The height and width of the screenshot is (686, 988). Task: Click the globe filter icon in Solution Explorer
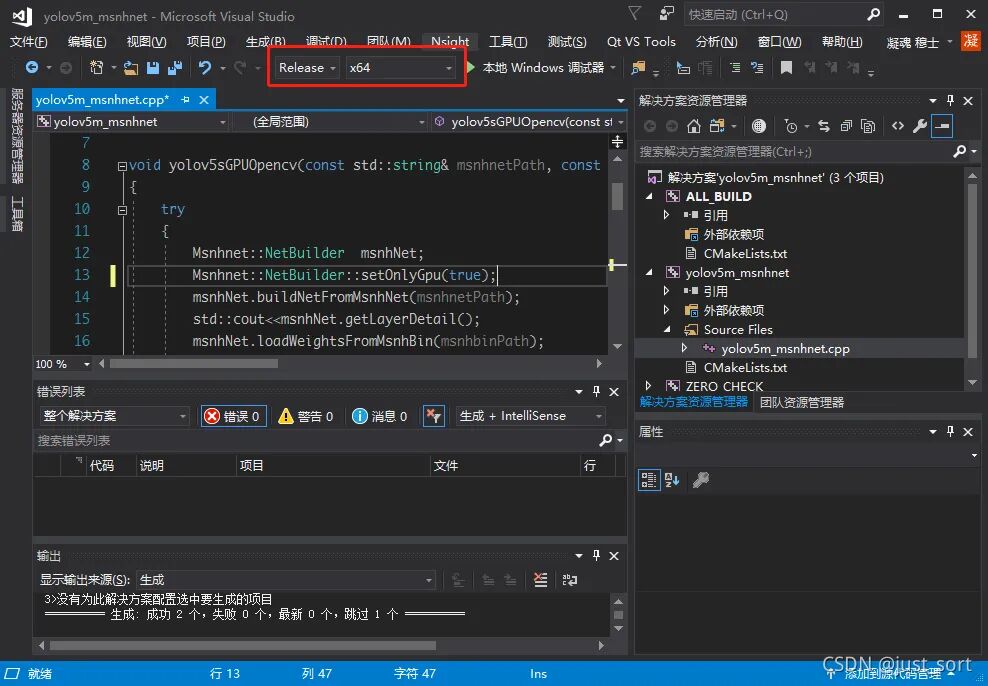759,126
